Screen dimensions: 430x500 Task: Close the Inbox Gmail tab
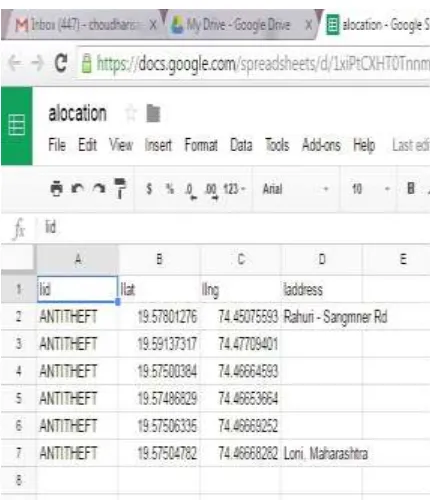pyautogui.click(x=153, y=25)
